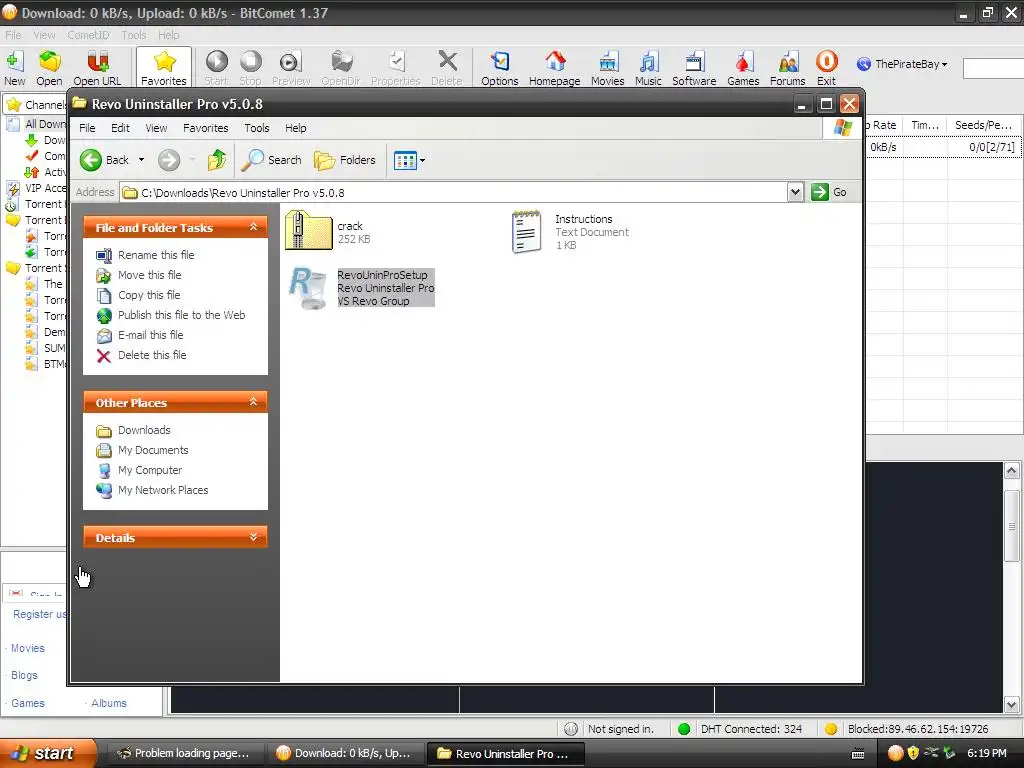Open the Games icon in BitComet toolbar
This screenshot has width=1024, height=768.
pos(743,68)
